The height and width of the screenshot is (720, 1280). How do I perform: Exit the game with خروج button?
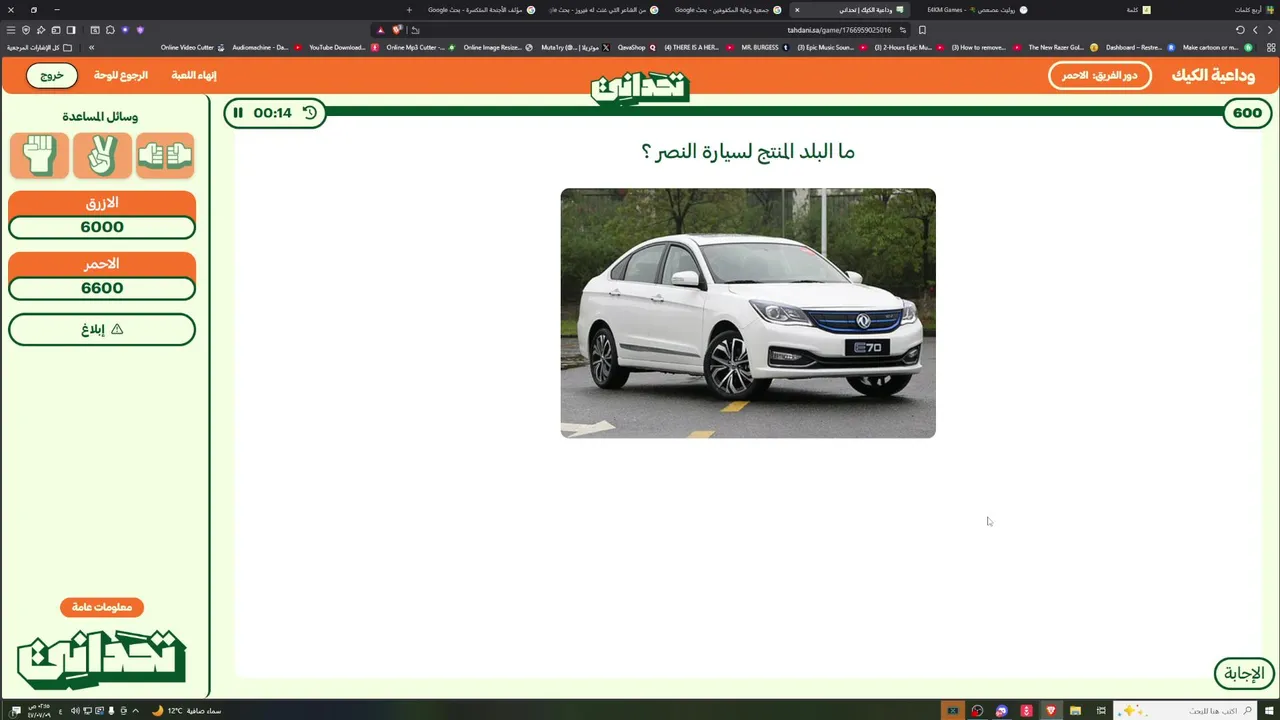pos(52,75)
